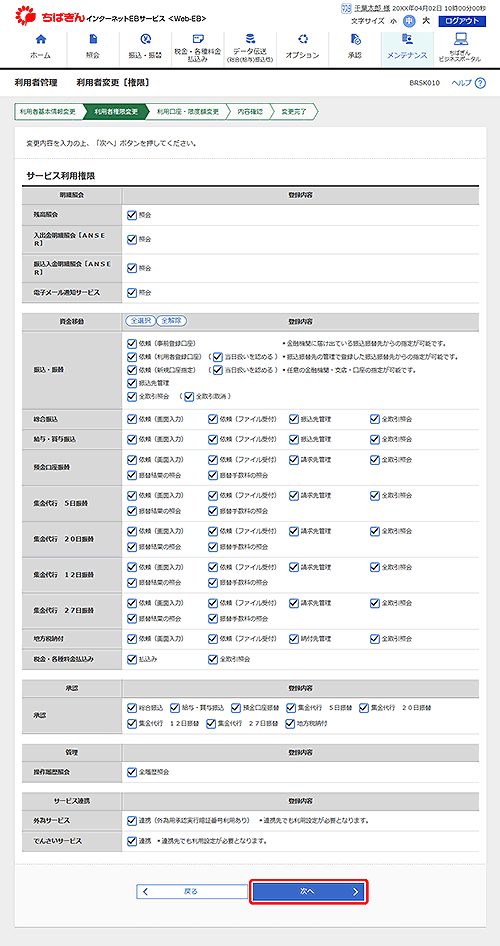Open the 振込・振替 transfer icon
The image size is (500, 946).
click(145, 40)
